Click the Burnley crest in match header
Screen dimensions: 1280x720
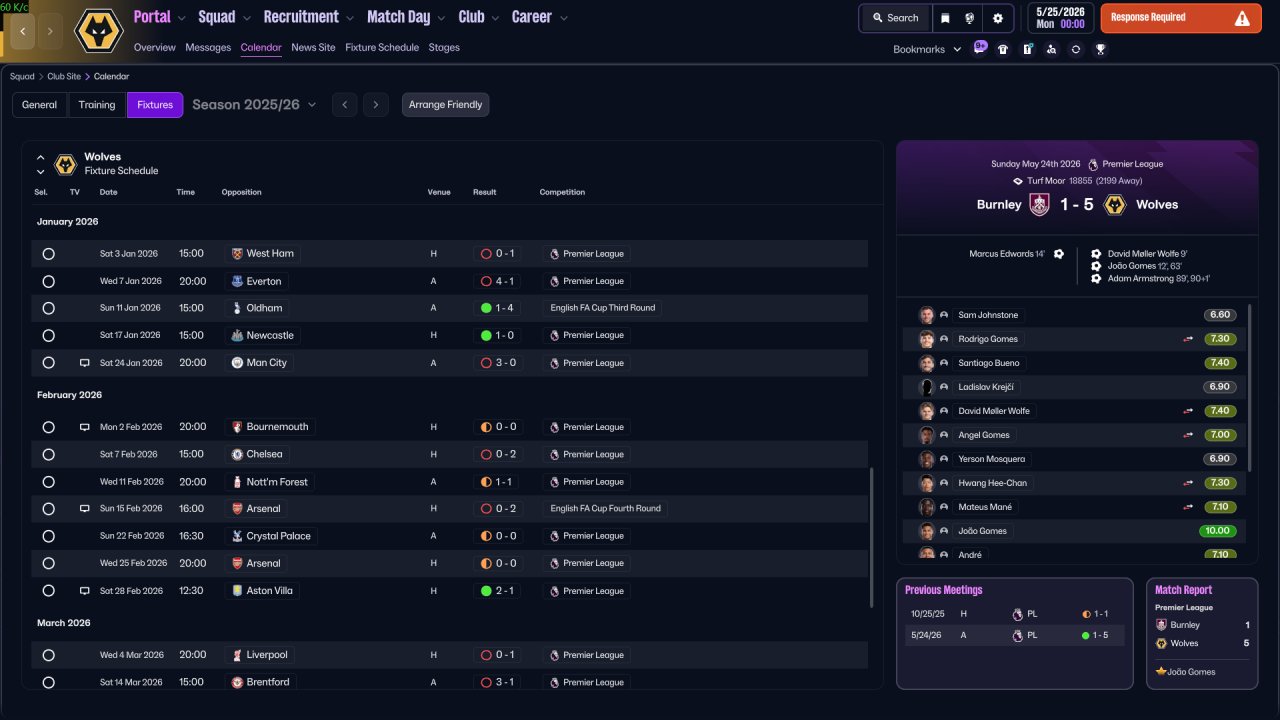coord(1040,205)
